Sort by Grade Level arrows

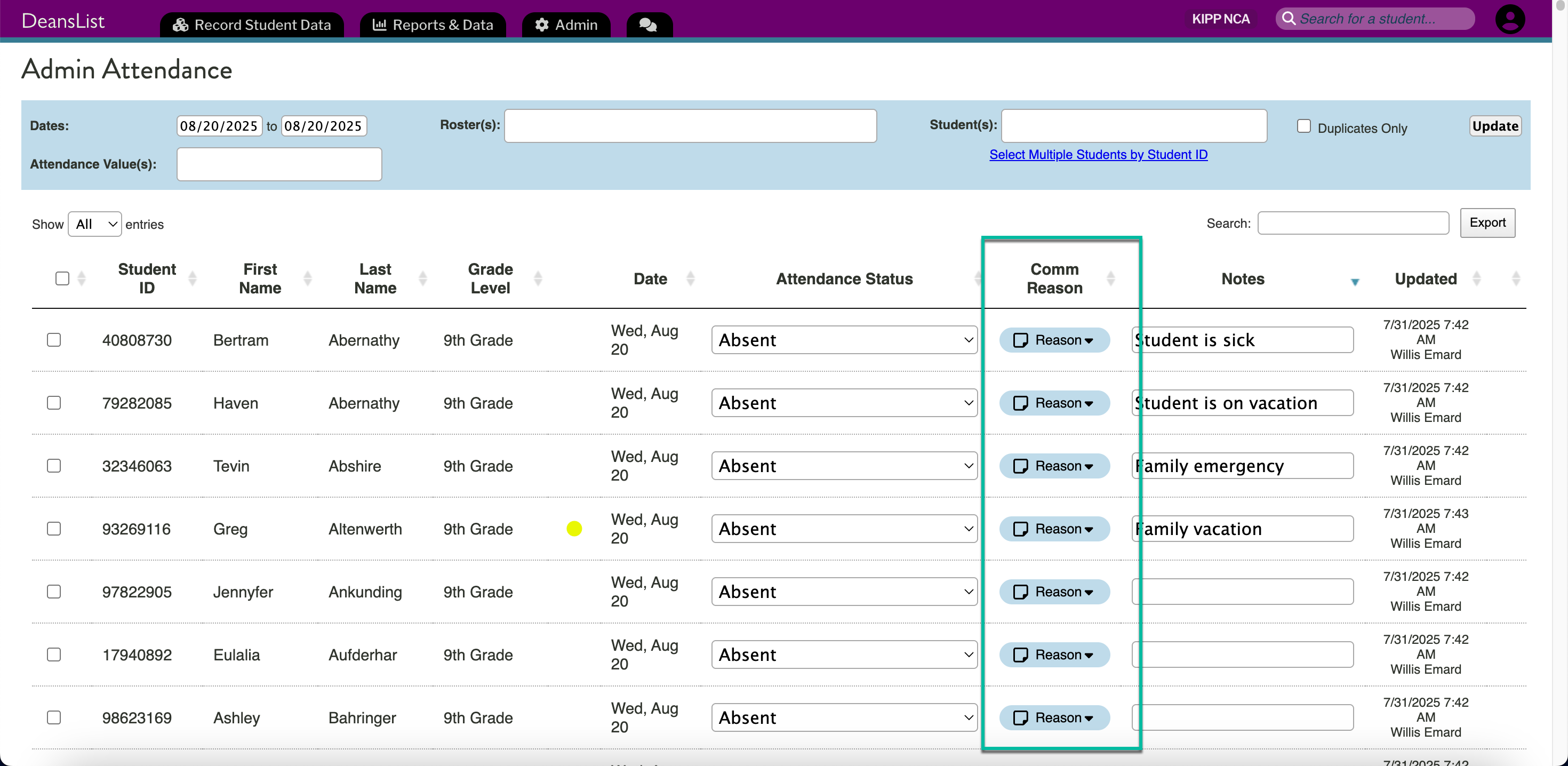pos(538,279)
